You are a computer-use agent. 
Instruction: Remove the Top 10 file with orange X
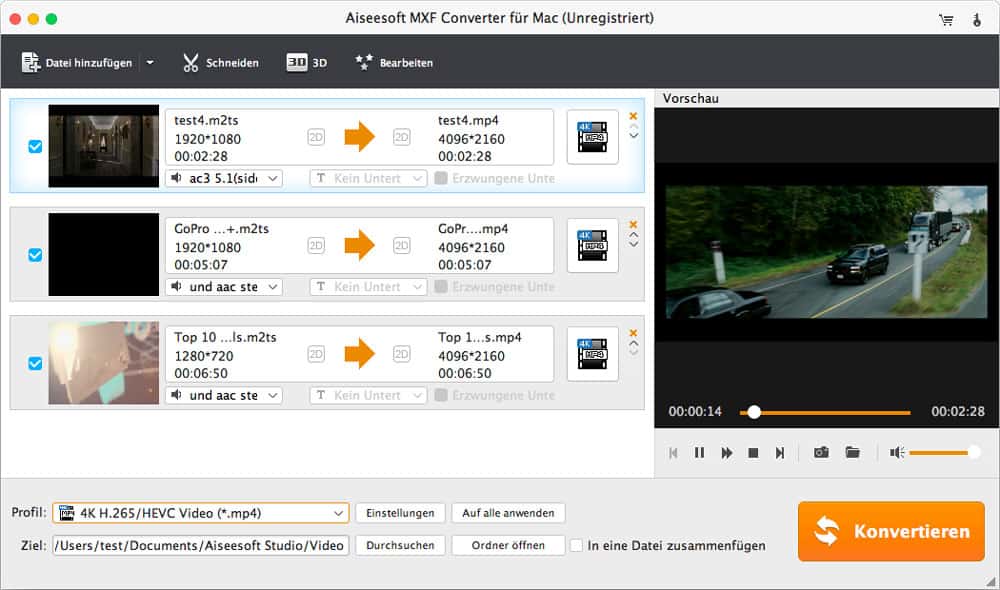pos(633,333)
